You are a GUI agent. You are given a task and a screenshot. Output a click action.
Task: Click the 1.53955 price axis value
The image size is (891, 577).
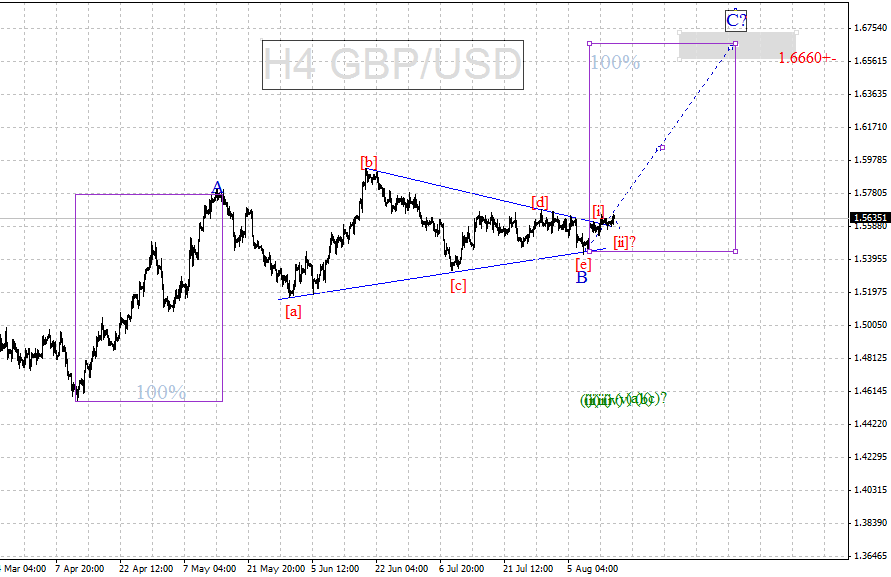871,259
